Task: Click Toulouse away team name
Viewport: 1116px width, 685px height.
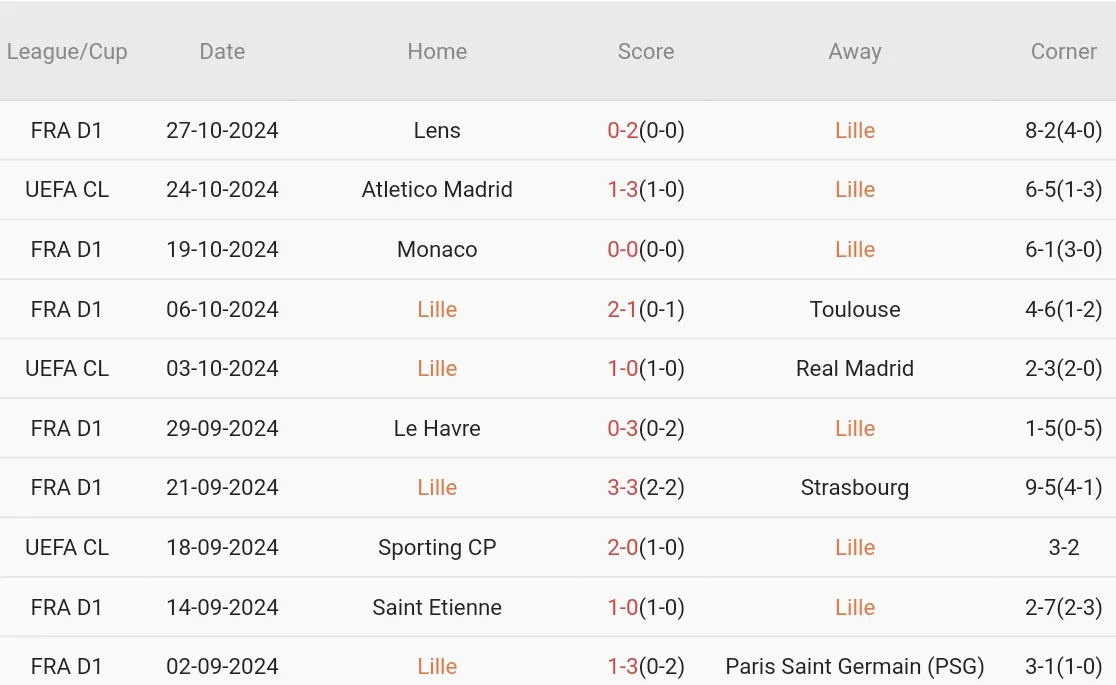Action: tap(854, 309)
